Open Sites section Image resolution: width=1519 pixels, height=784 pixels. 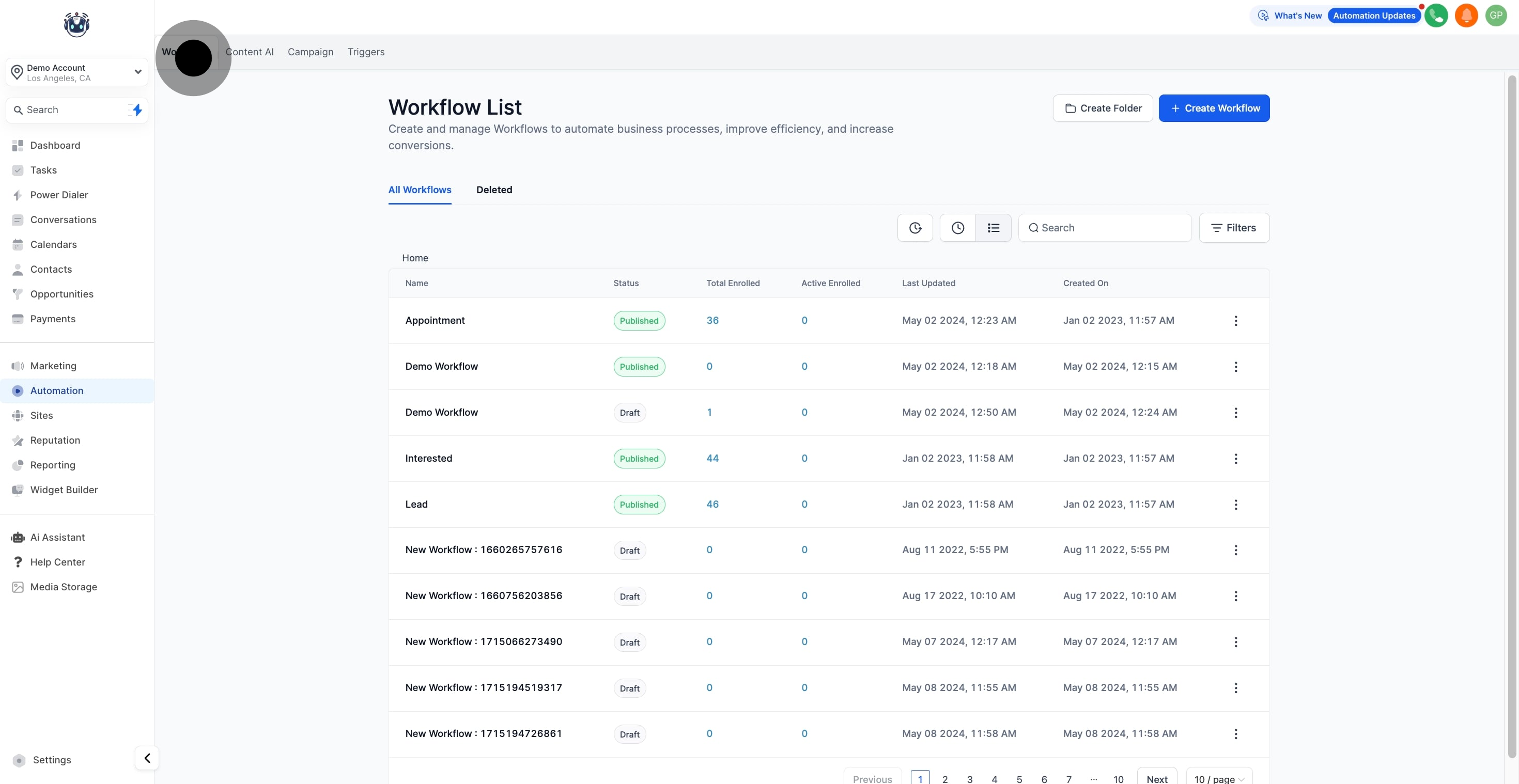(41, 415)
